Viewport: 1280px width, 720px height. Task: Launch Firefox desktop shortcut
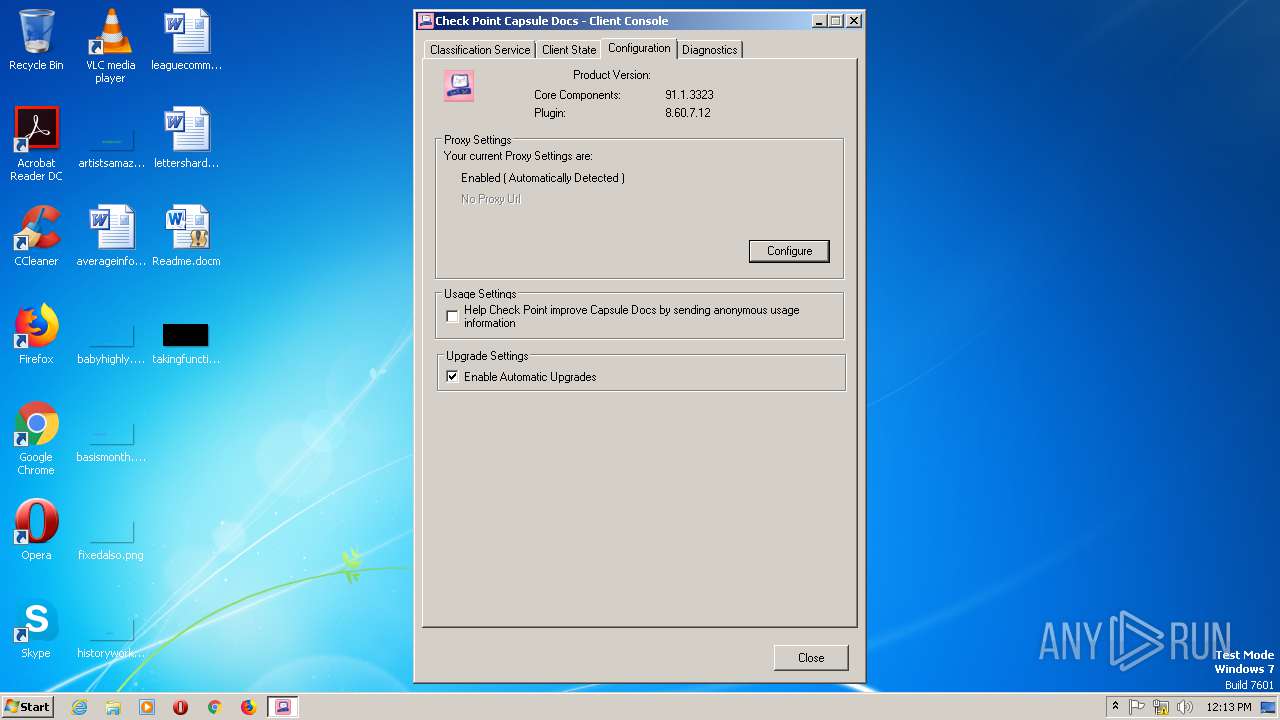pyautogui.click(x=36, y=335)
